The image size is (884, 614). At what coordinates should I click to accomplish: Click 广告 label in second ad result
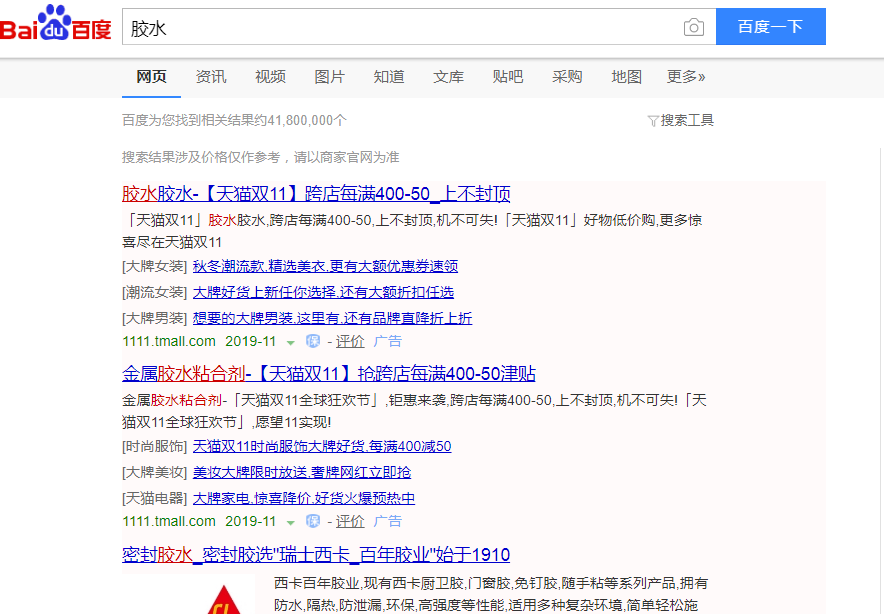388,521
